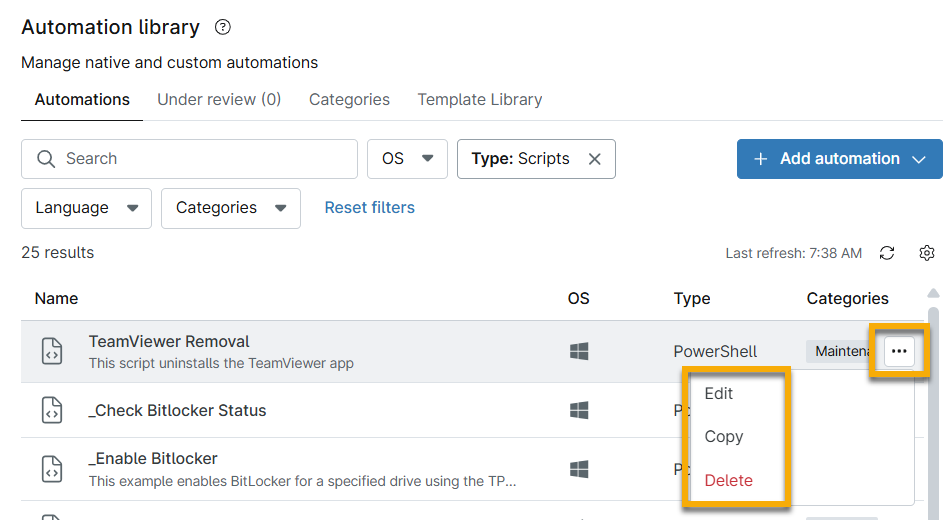The width and height of the screenshot is (949, 520).
Task: Open the Language filter dropdown
Action: click(x=86, y=208)
